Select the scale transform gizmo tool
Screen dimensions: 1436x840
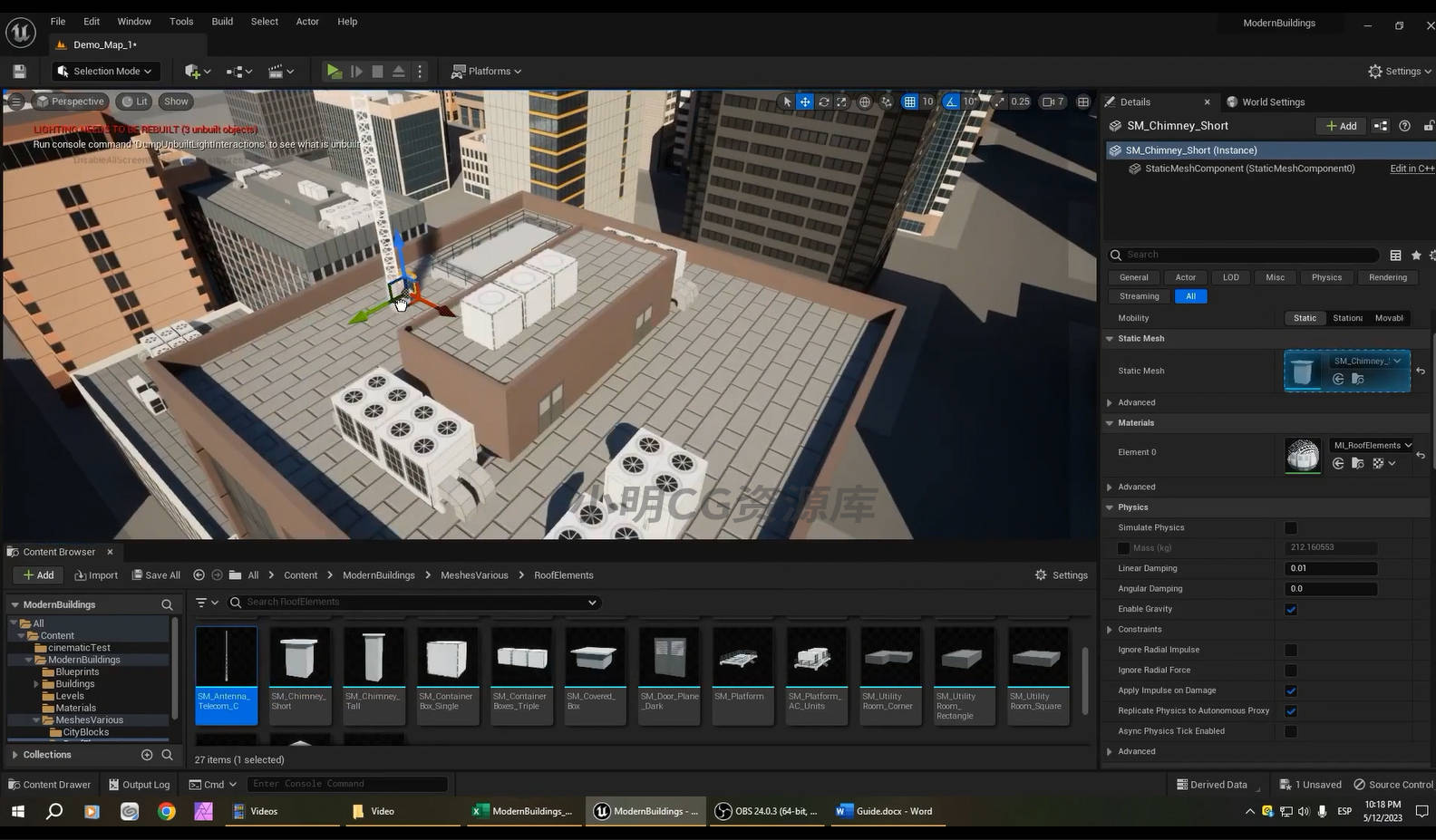coord(841,101)
